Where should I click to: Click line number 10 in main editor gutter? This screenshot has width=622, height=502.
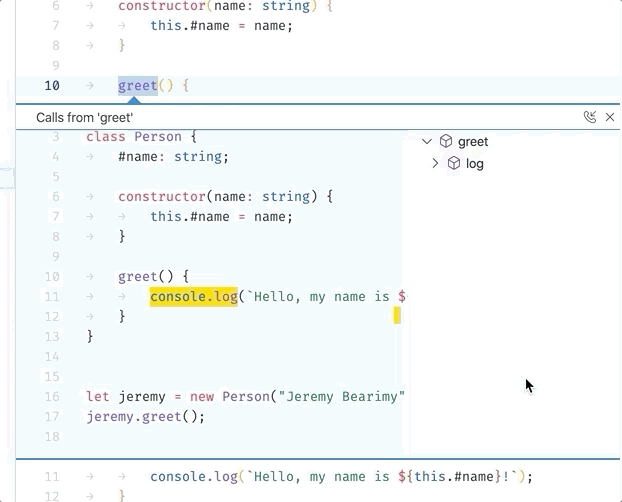52,86
